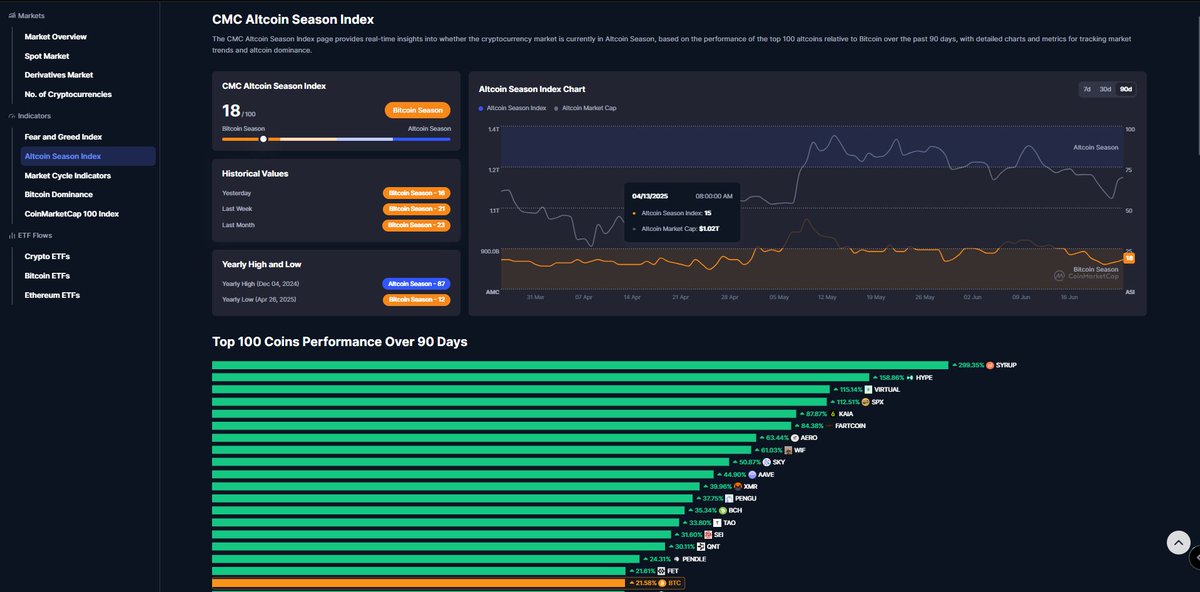
Task: Click the SYRUP coin icon
Action: coord(989,364)
